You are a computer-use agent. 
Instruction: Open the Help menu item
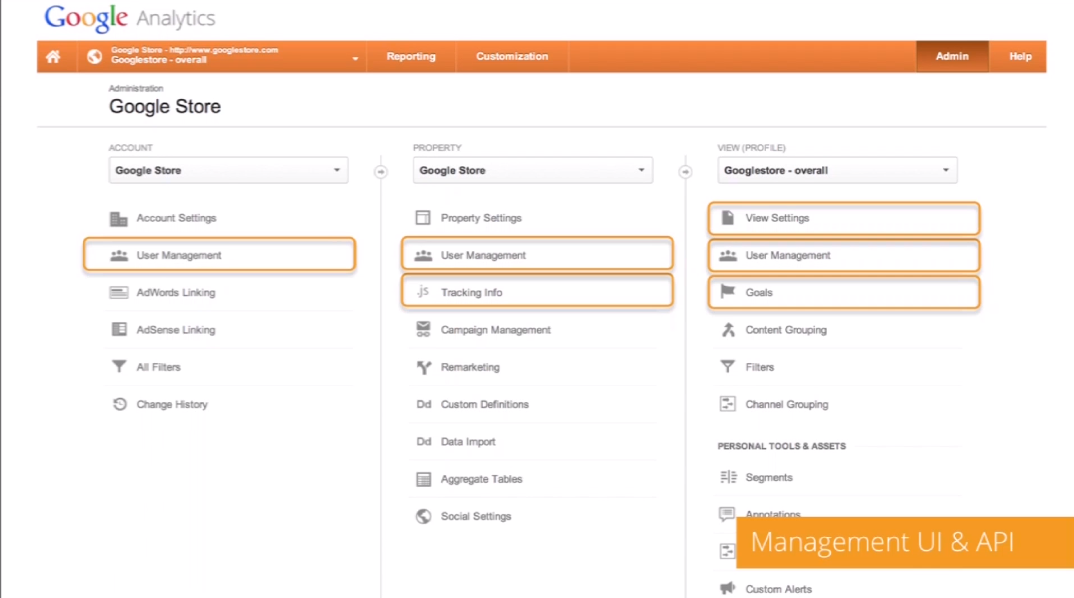pos(1020,57)
